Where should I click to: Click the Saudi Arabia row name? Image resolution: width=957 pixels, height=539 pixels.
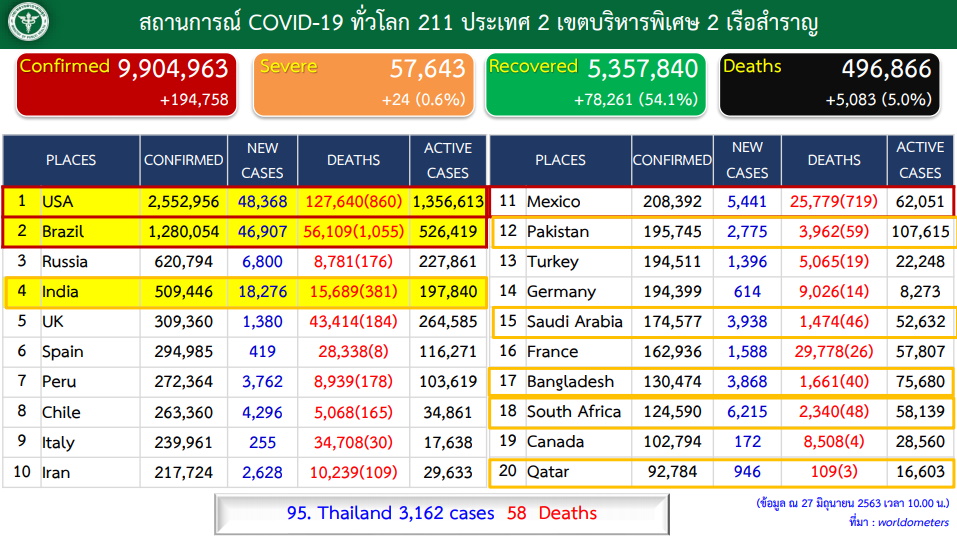pyautogui.click(x=575, y=321)
